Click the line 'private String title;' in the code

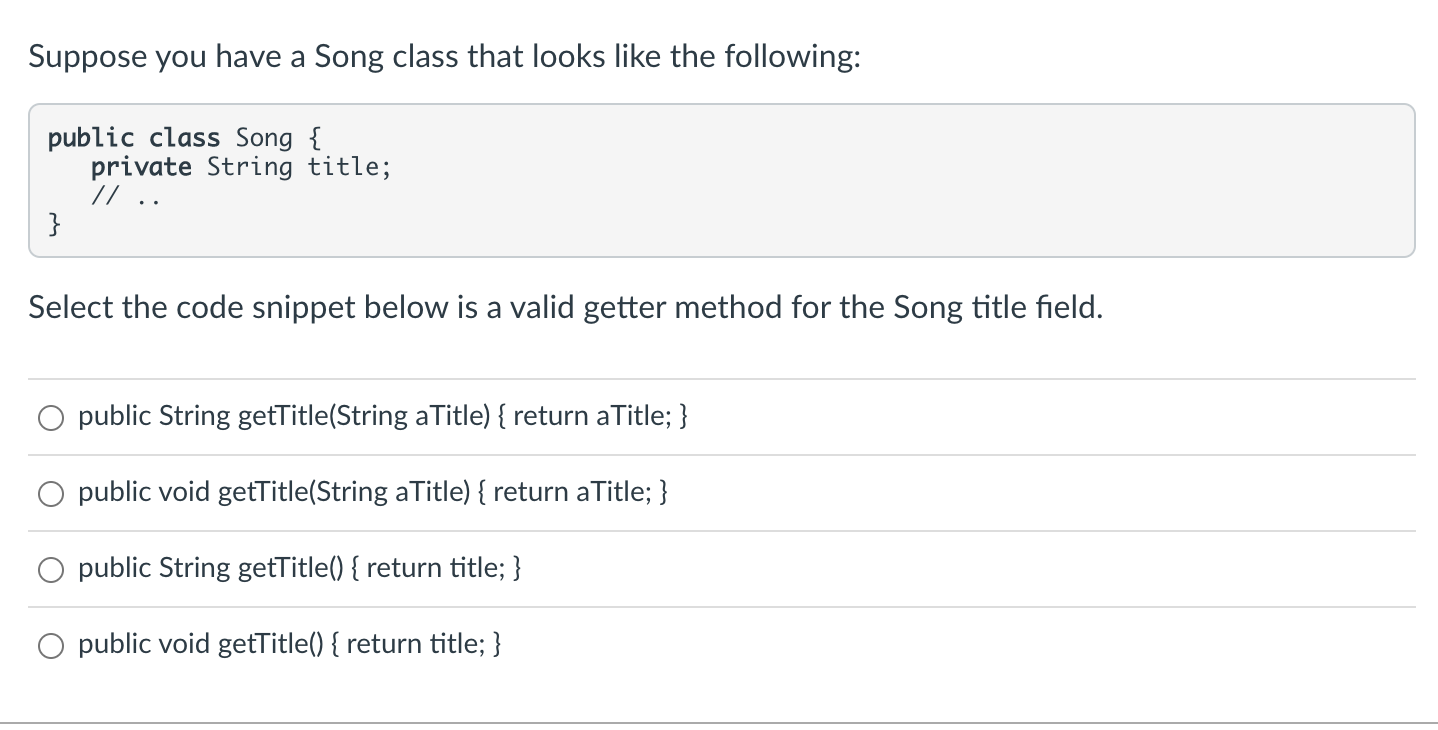click(241, 166)
